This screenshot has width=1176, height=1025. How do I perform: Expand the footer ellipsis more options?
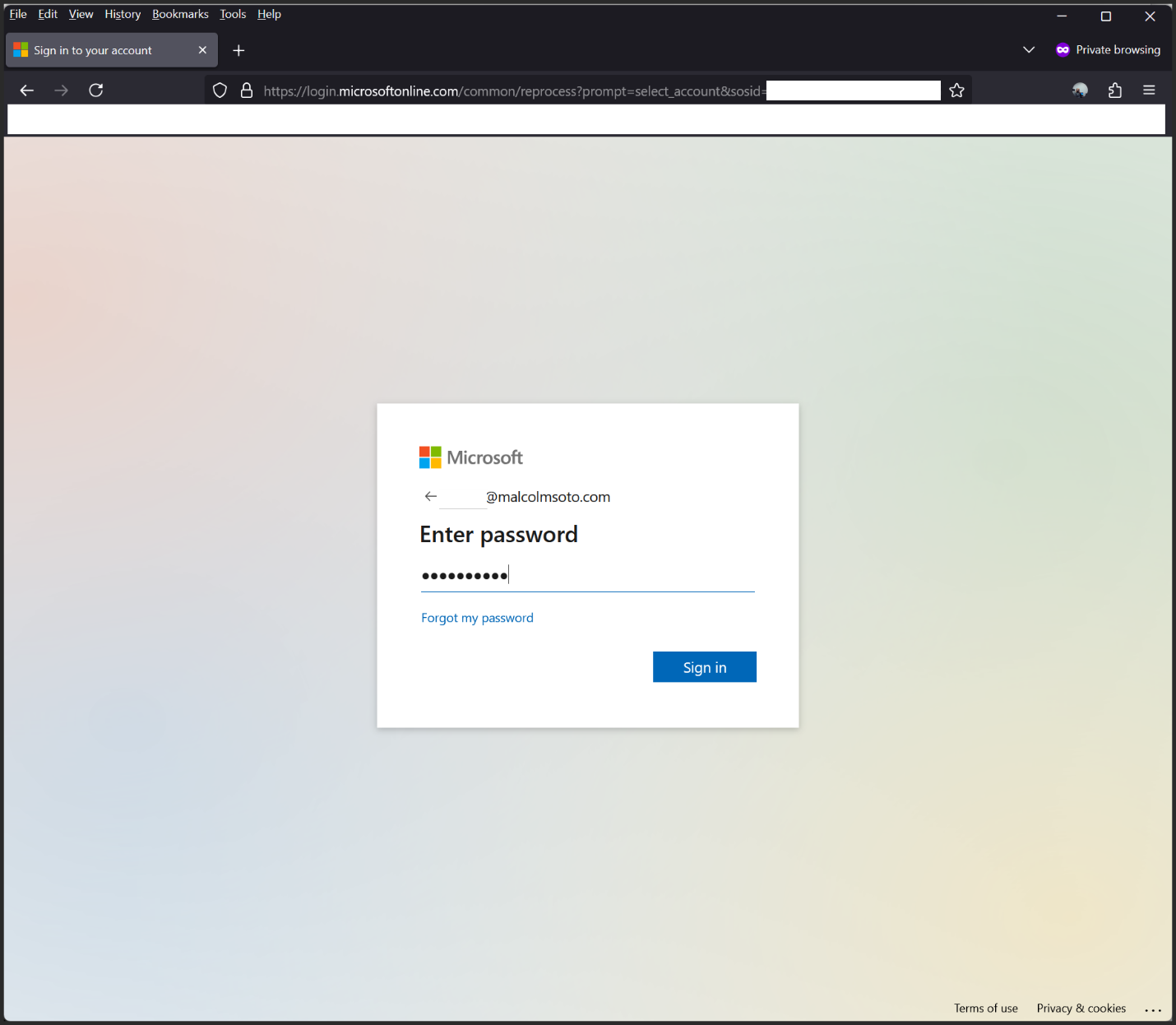pos(1153,1009)
